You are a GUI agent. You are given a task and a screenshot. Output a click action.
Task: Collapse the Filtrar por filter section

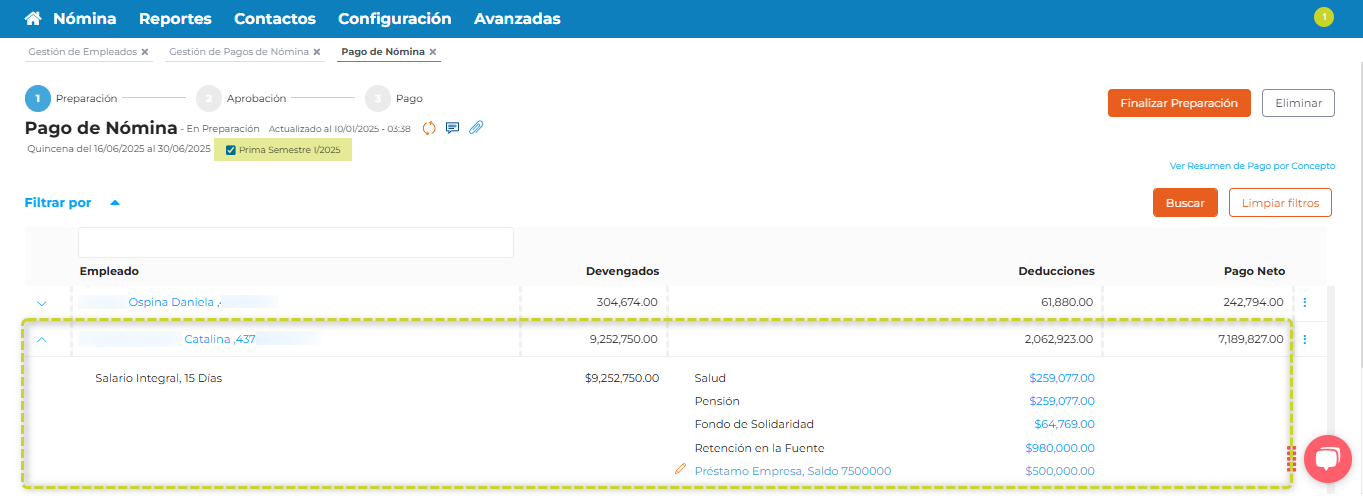(115, 203)
